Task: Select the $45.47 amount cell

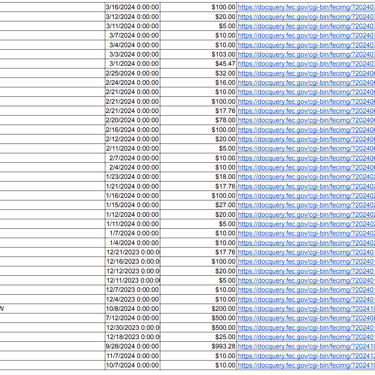Action: pos(198,63)
